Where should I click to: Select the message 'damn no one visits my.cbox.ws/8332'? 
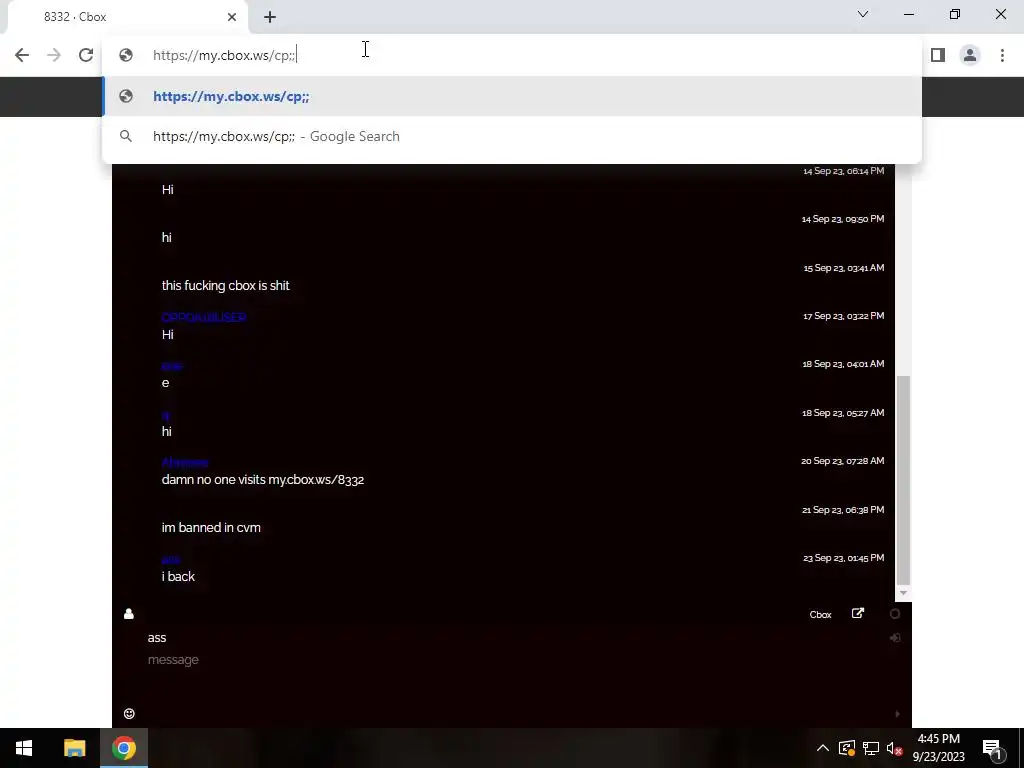coord(263,479)
